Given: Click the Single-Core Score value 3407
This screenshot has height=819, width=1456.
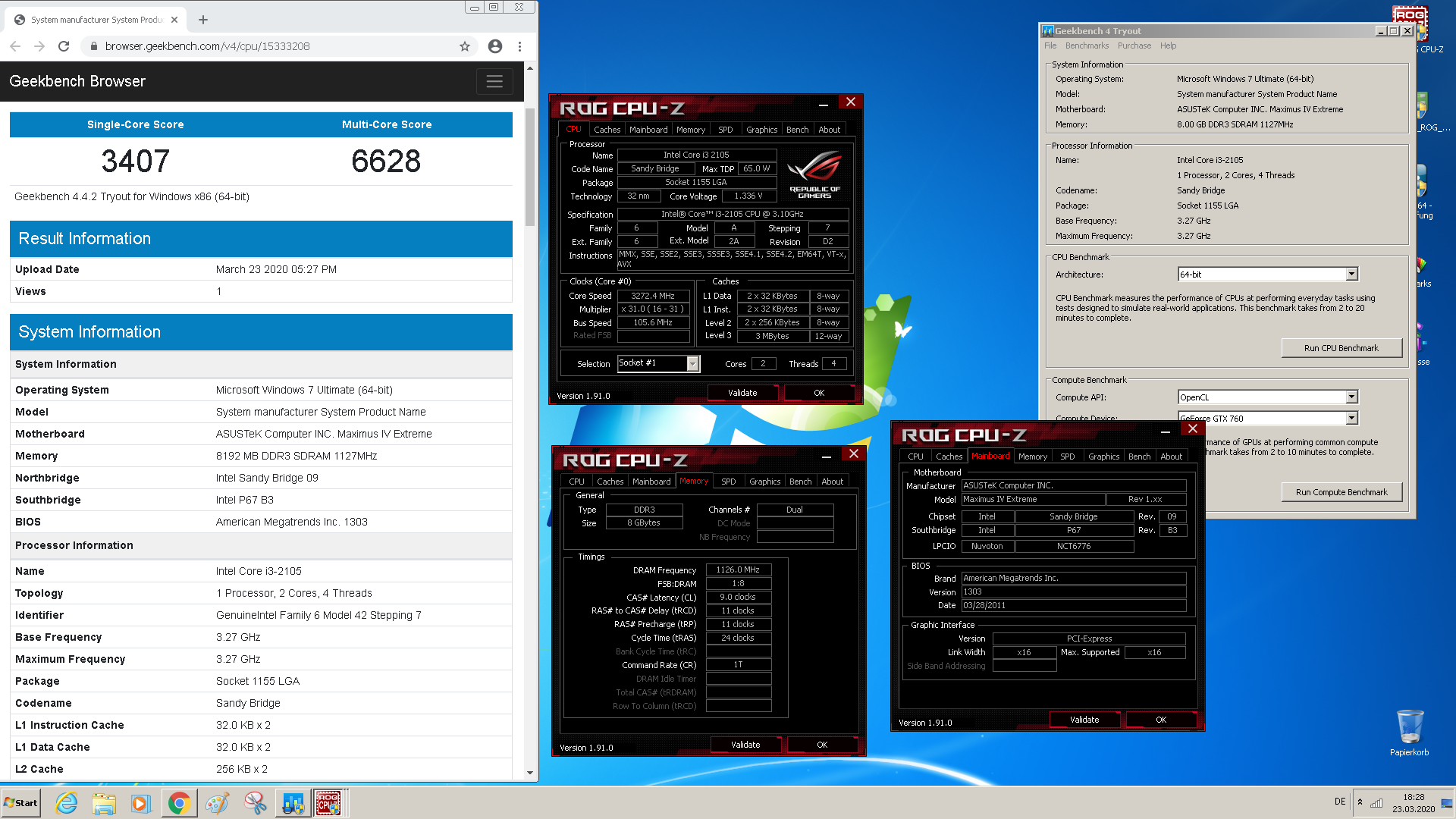Looking at the screenshot, I should (136, 161).
